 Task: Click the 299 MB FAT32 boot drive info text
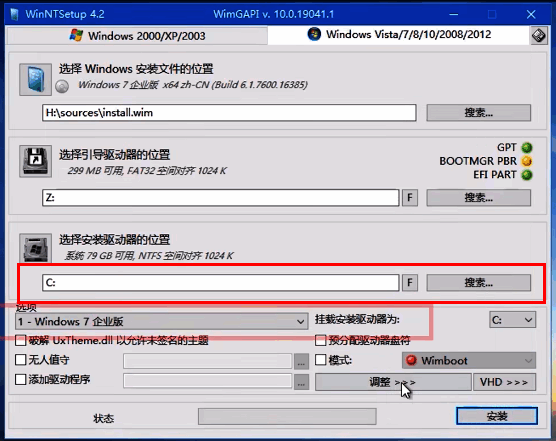[147, 171]
